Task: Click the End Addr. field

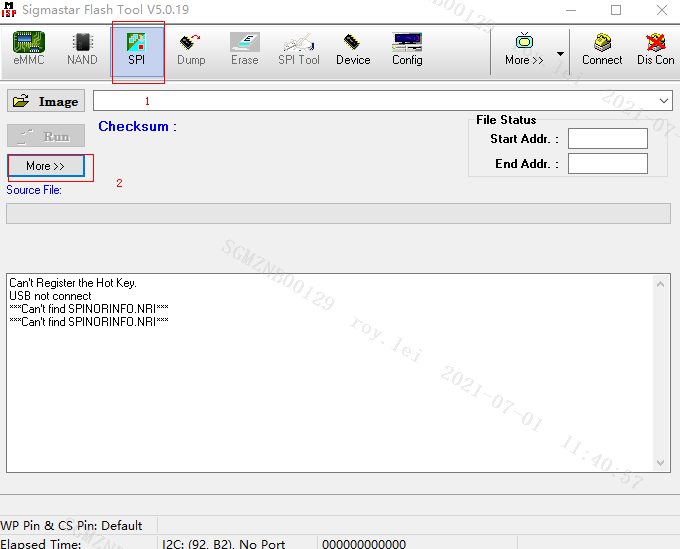Action: pyautogui.click(x=608, y=163)
